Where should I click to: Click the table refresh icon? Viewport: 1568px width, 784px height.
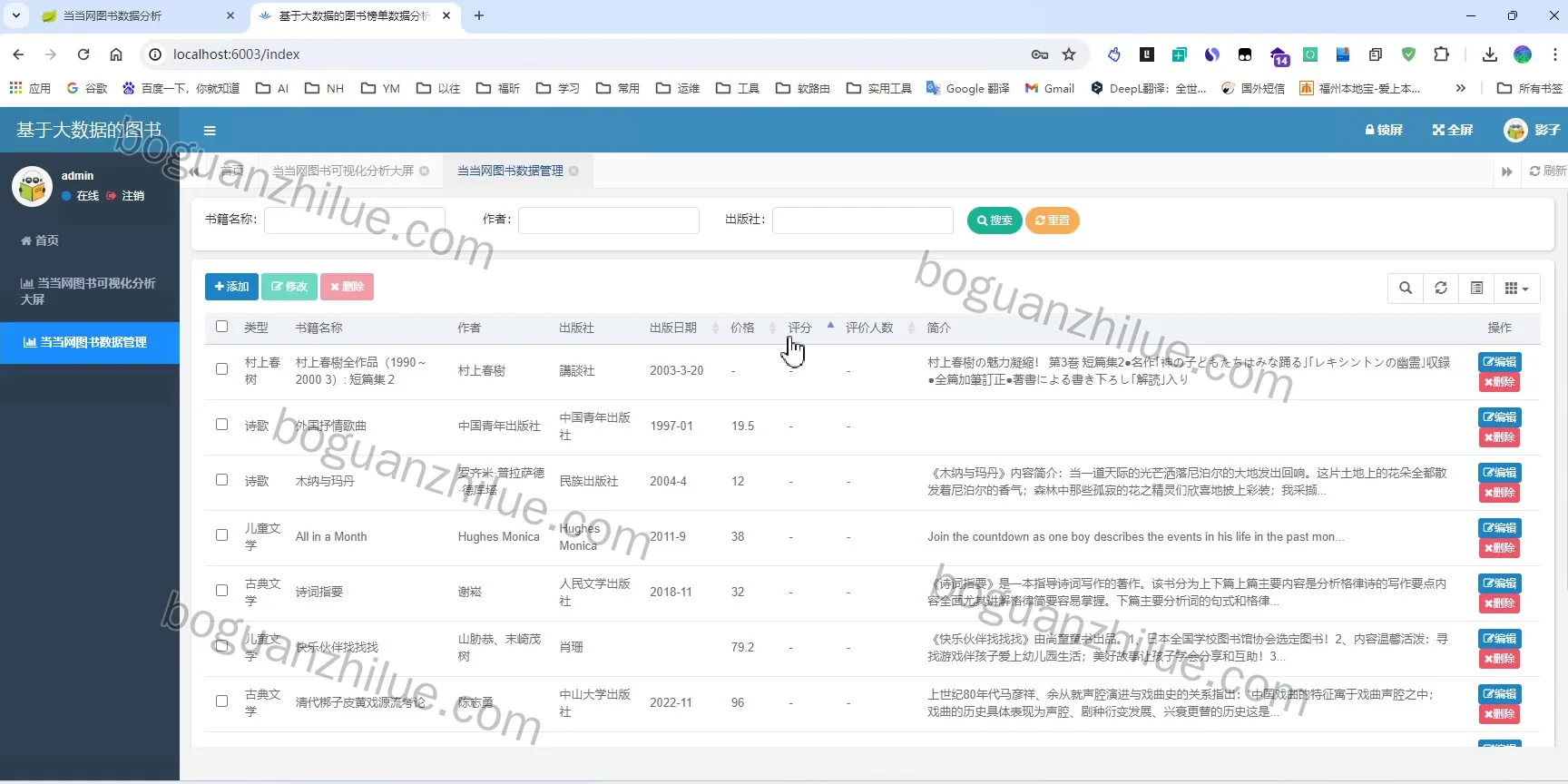coord(1441,289)
